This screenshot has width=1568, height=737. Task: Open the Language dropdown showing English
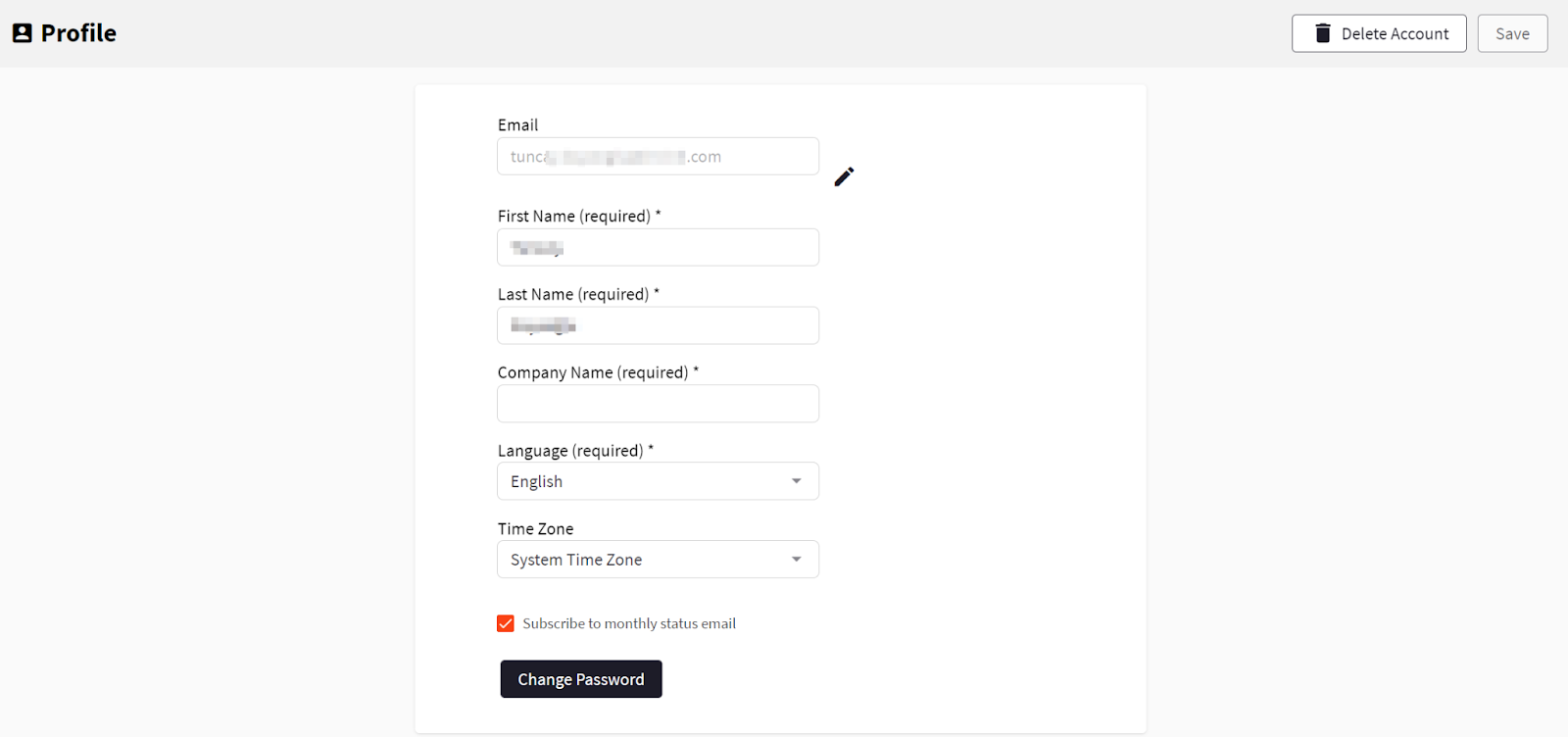point(658,481)
